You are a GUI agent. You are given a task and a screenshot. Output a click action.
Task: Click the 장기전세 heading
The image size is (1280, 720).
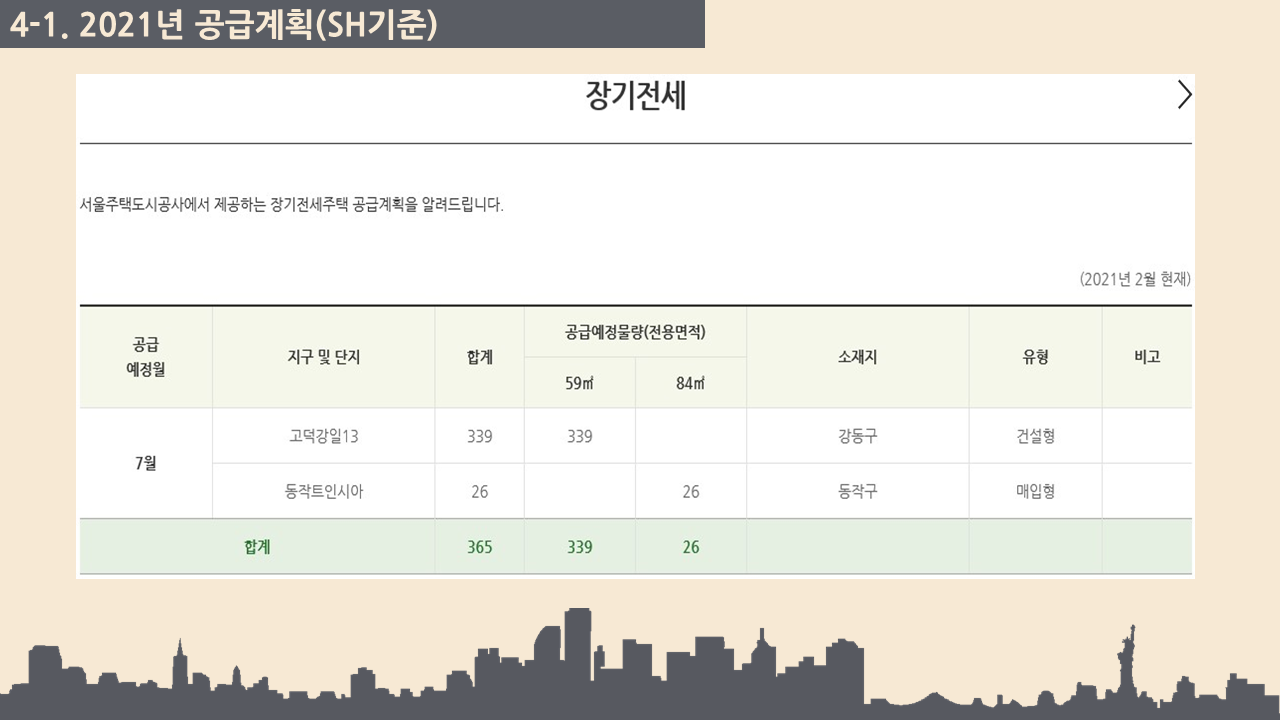(x=635, y=97)
